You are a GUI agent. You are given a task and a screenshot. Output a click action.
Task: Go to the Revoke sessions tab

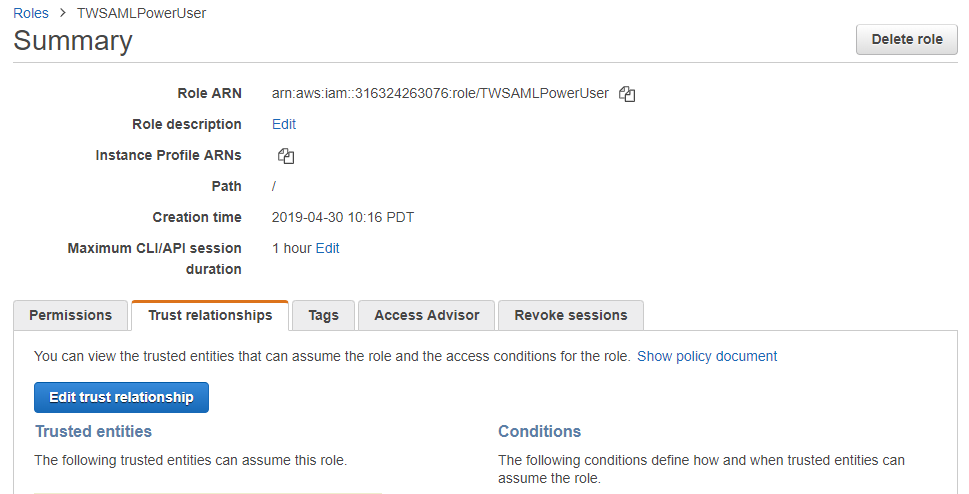tap(570, 315)
